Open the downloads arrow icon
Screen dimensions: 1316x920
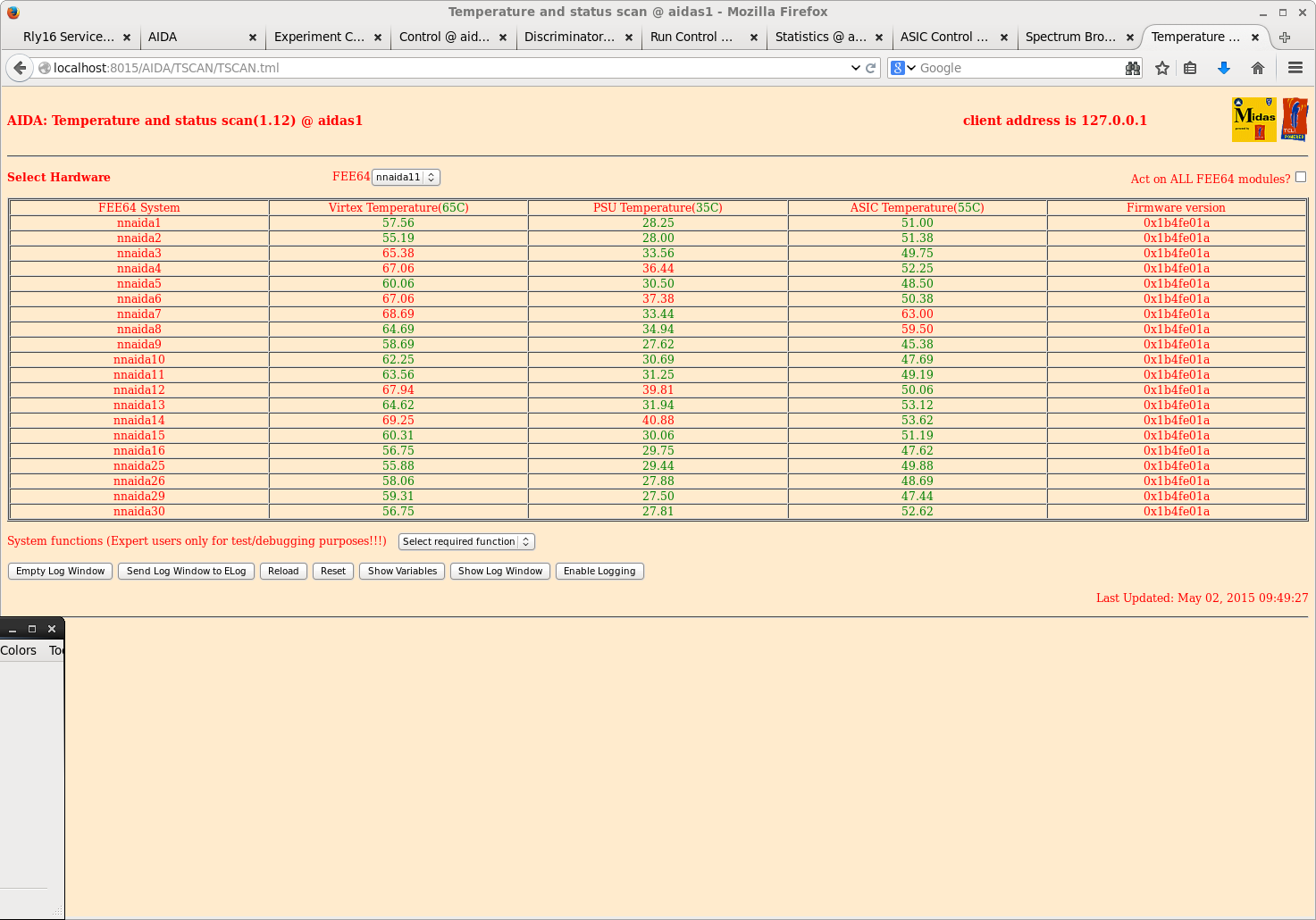pos(1224,68)
